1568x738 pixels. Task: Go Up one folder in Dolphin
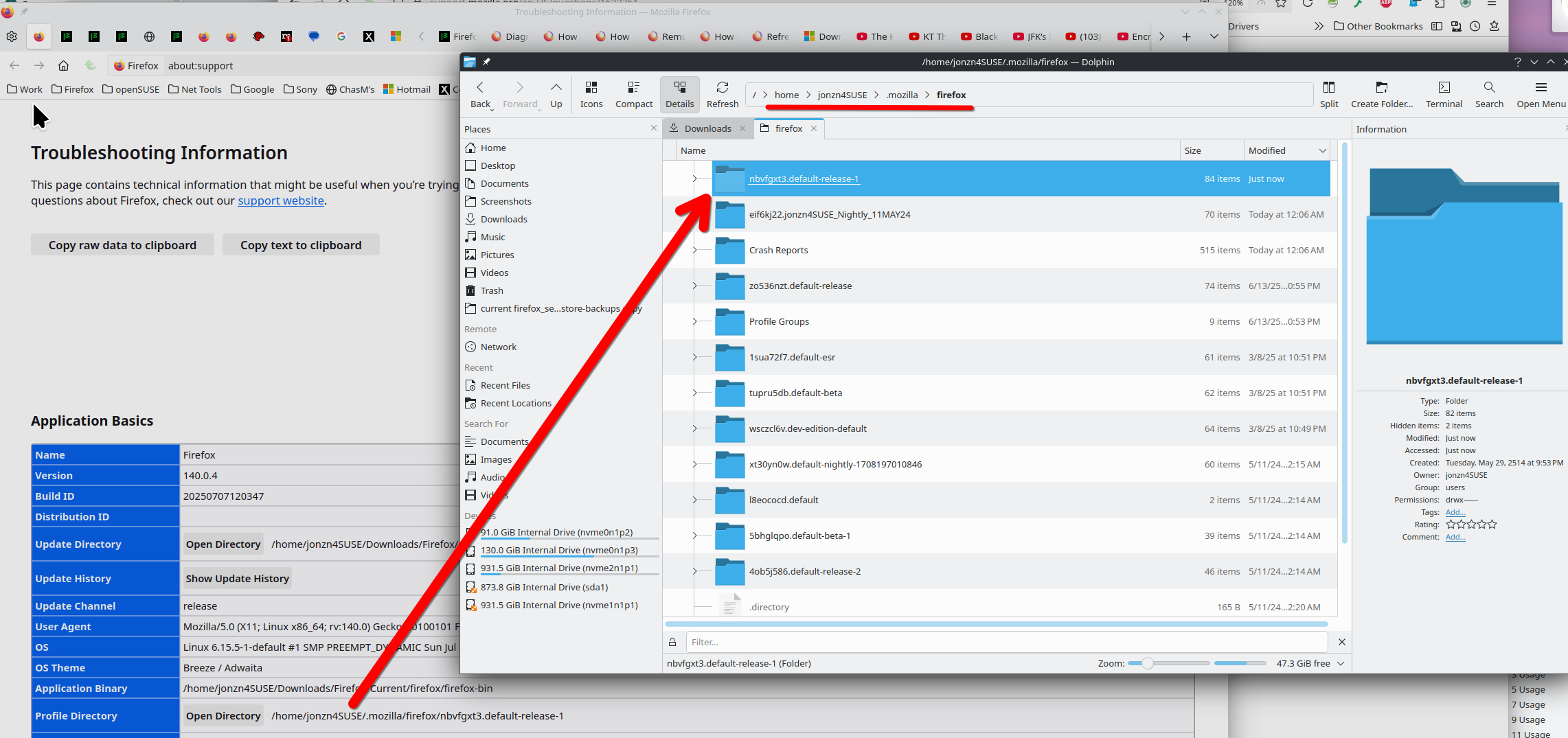[x=556, y=95]
